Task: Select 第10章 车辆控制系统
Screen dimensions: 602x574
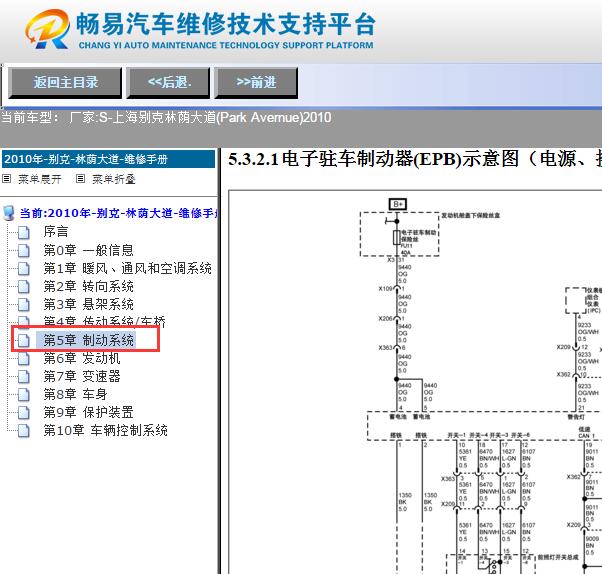Action: (x=105, y=430)
